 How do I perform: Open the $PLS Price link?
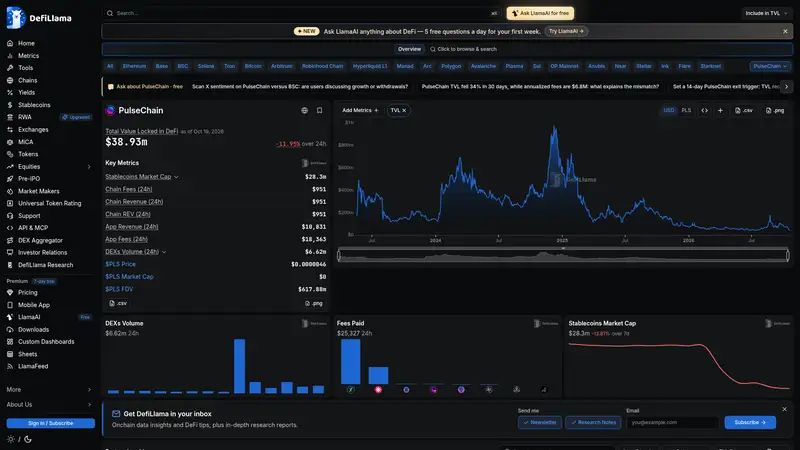pos(120,264)
